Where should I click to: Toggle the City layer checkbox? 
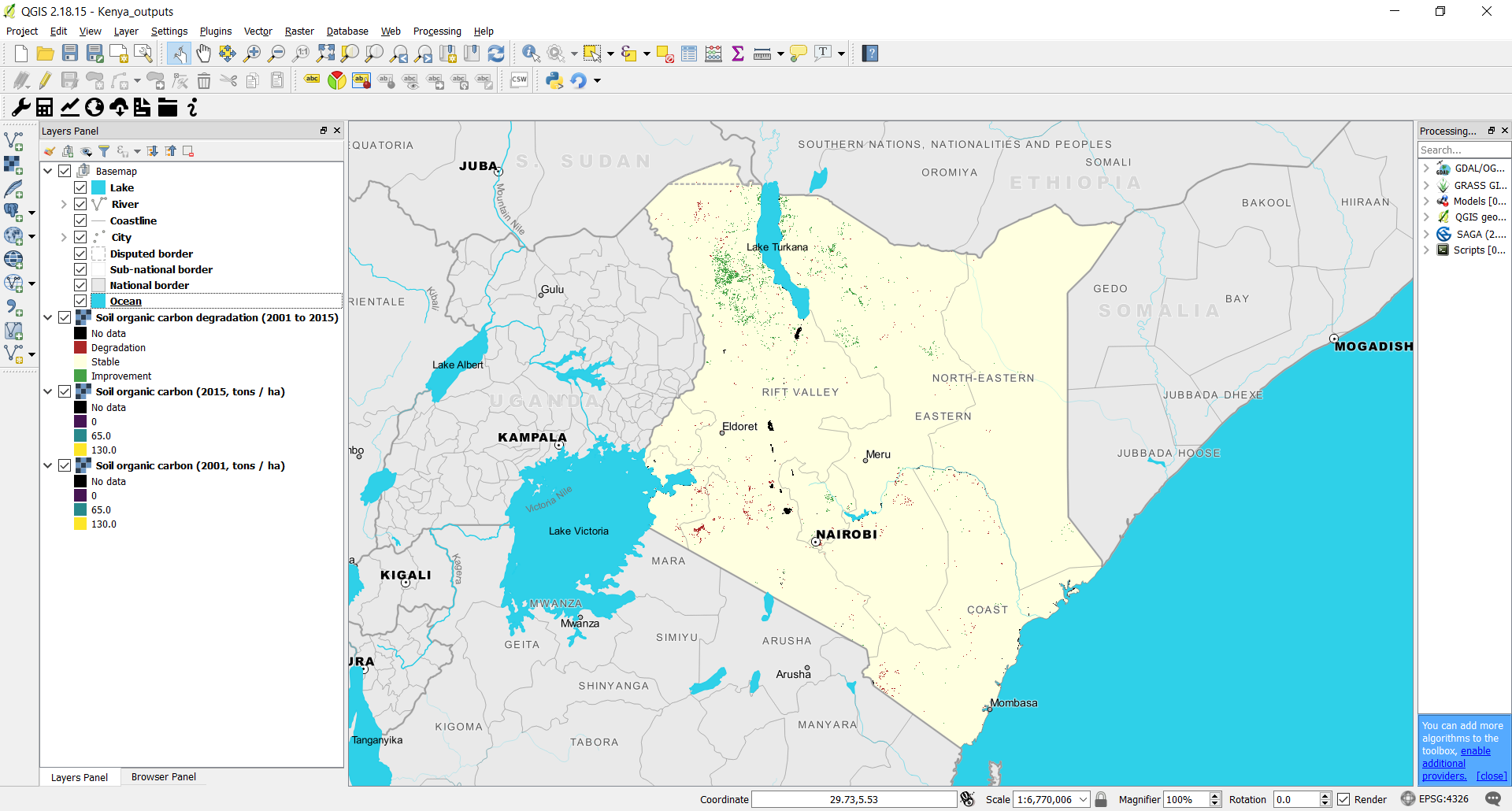(80, 237)
